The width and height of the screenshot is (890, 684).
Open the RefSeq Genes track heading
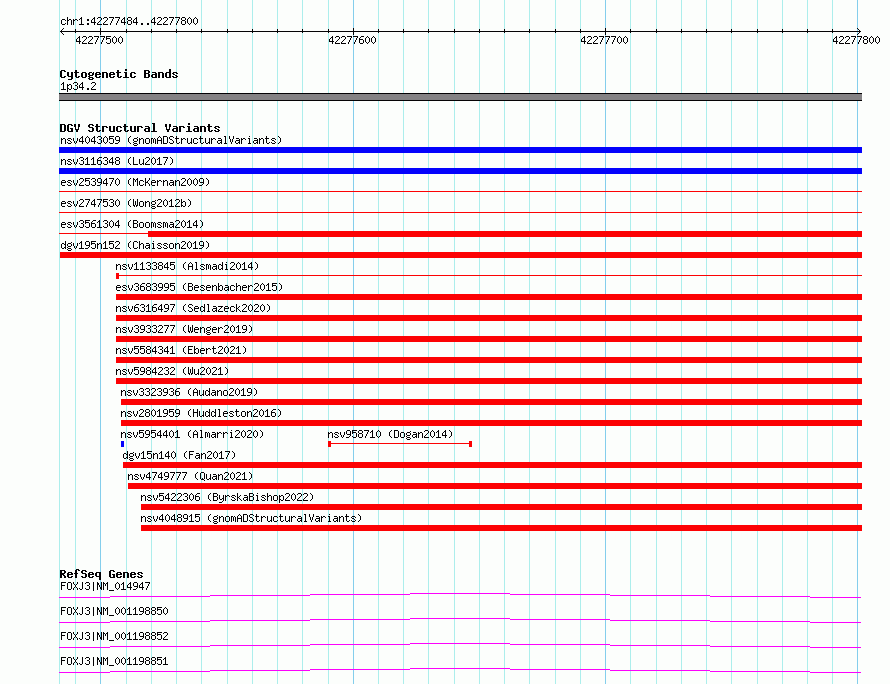point(101,574)
